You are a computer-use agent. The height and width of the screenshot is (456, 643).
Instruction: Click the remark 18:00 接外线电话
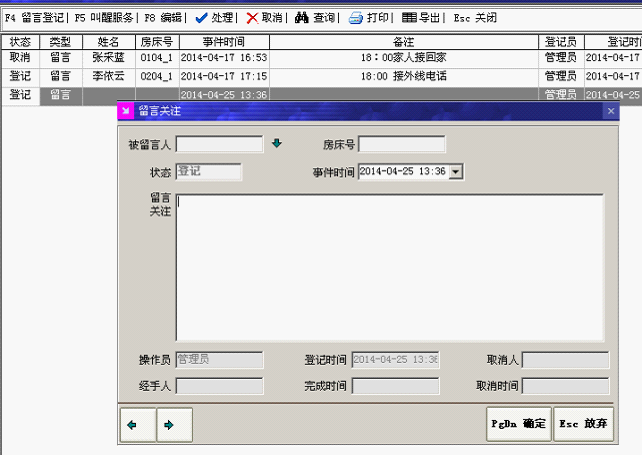(x=404, y=76)
